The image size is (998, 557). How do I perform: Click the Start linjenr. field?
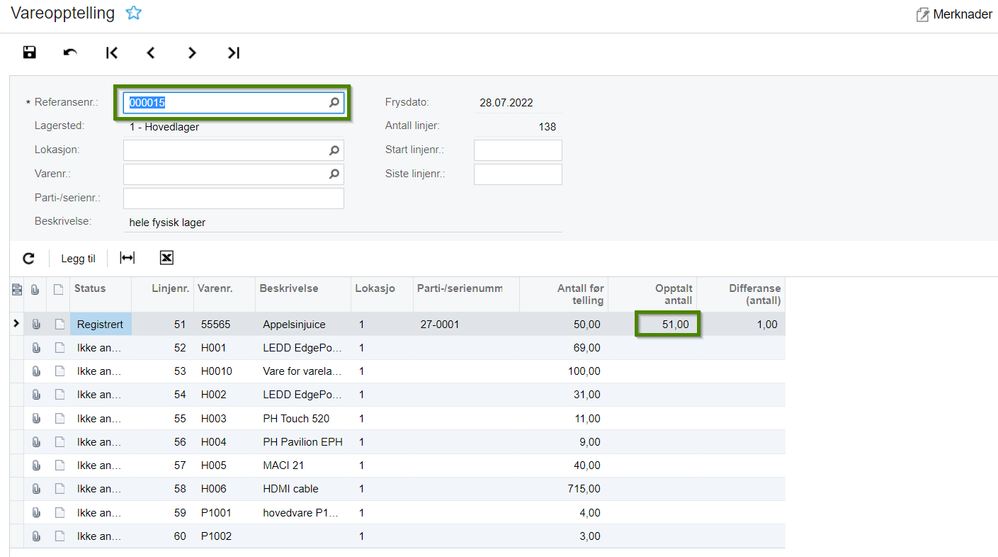[518, 150]
